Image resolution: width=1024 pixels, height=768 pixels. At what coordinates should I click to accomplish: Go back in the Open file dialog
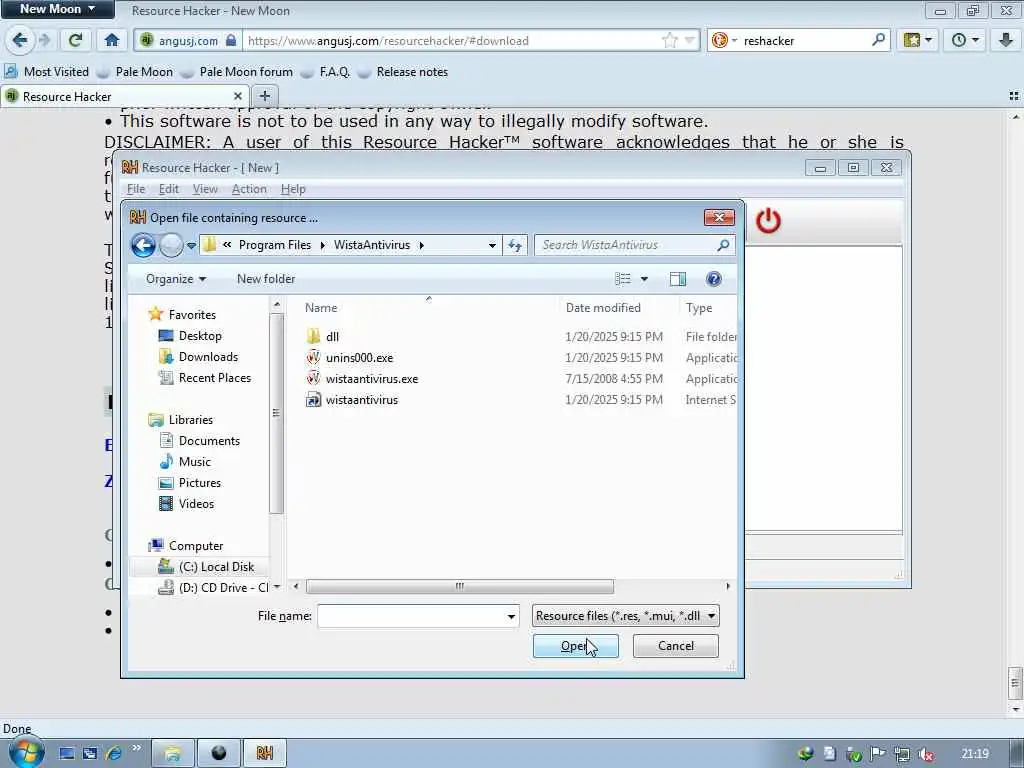point(143,246)
